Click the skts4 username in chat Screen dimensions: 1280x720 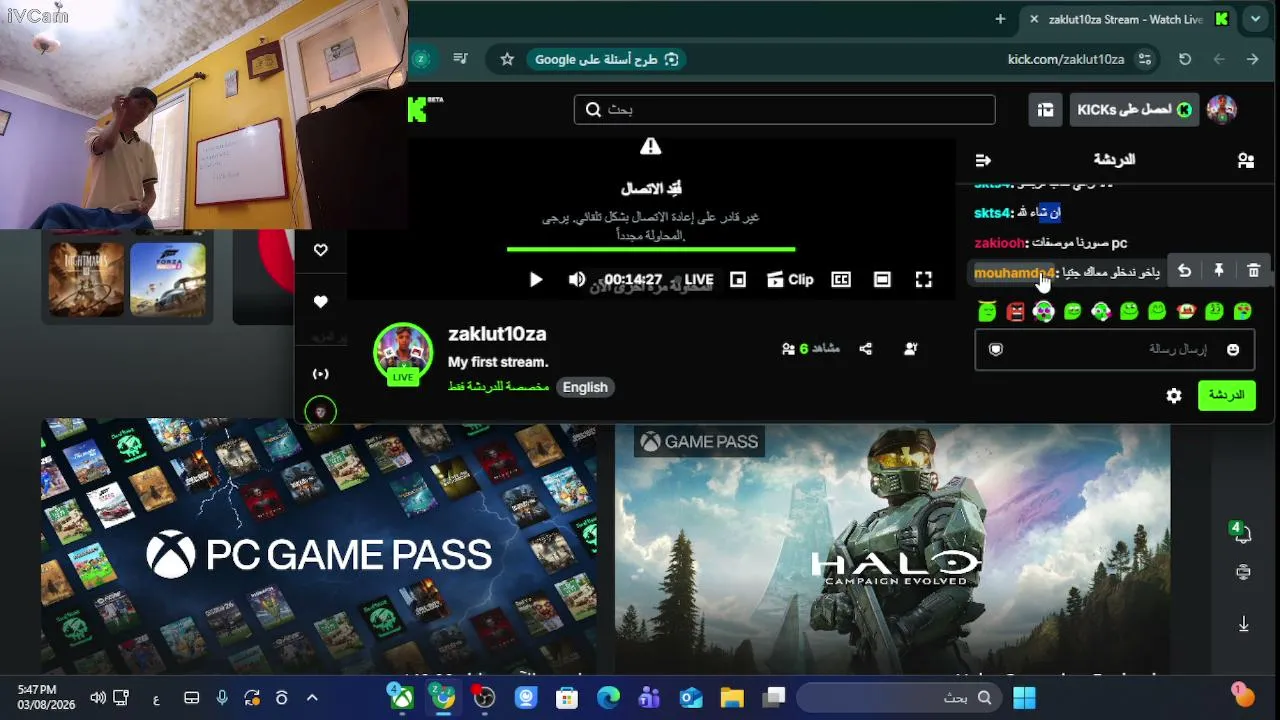993,213
